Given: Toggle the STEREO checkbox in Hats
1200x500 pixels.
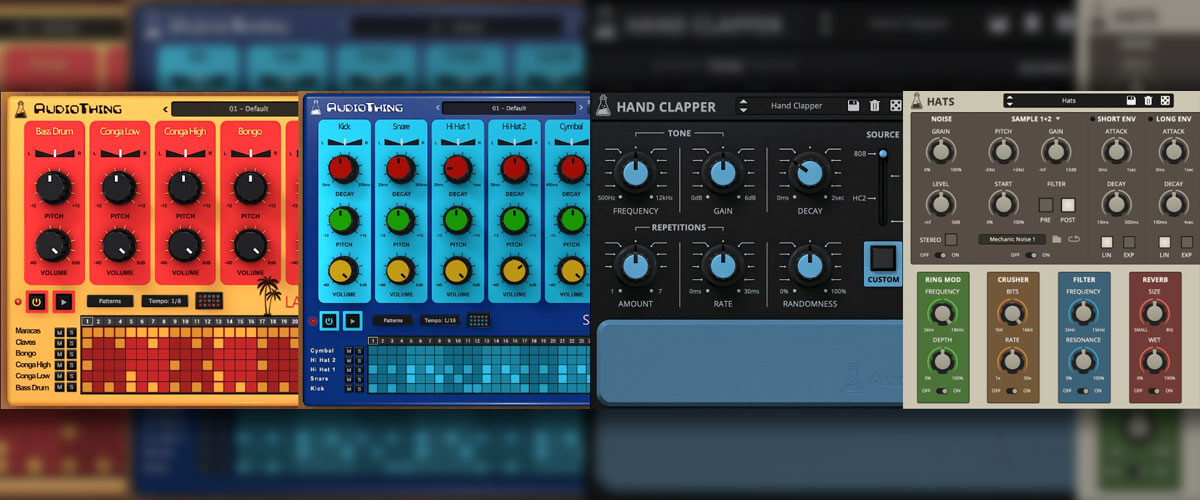Looking at the screenshot, I should [951, 239].
